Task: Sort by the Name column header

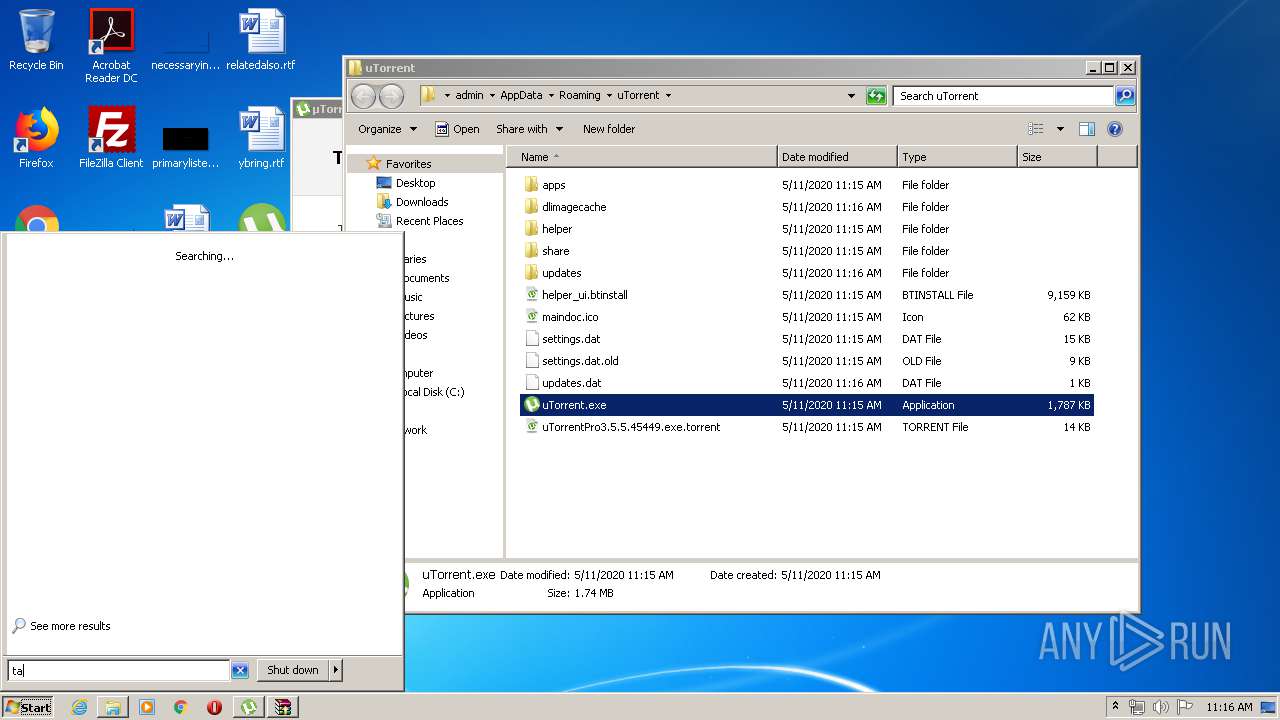Action: click(642, 157)
